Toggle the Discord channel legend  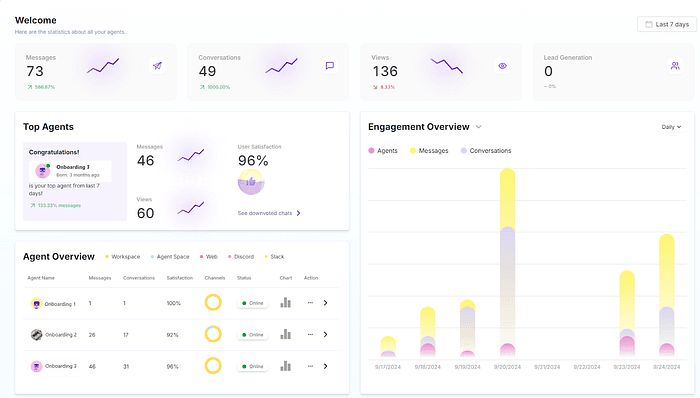tap(241, 257)
